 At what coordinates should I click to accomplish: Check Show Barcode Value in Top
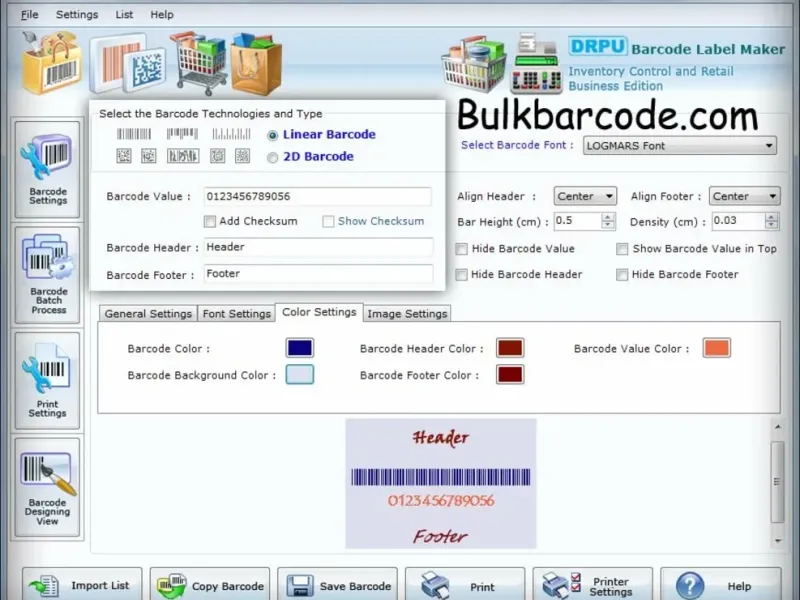click(622, 249)
